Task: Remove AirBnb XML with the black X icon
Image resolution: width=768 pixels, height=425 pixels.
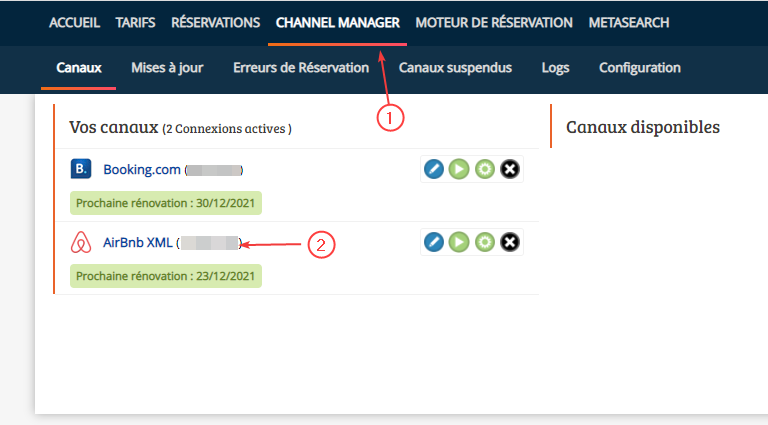Action: click(x=510, y=242)
